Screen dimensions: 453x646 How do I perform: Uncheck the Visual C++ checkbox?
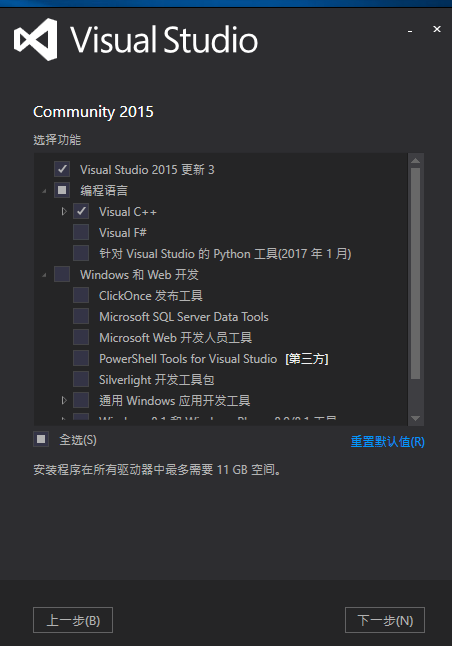point(81,211)
